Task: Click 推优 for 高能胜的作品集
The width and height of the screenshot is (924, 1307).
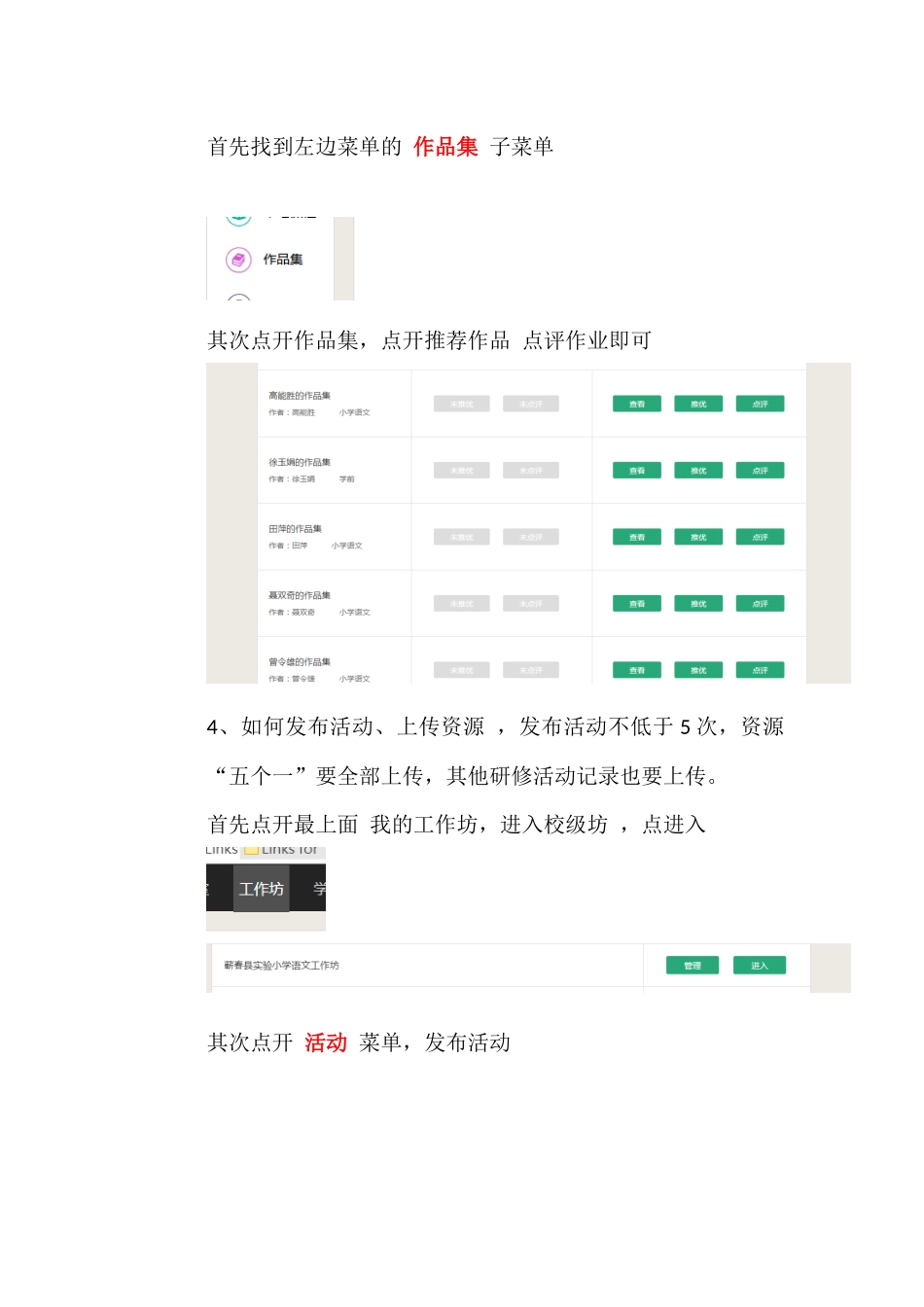Action: coord(698,404)
